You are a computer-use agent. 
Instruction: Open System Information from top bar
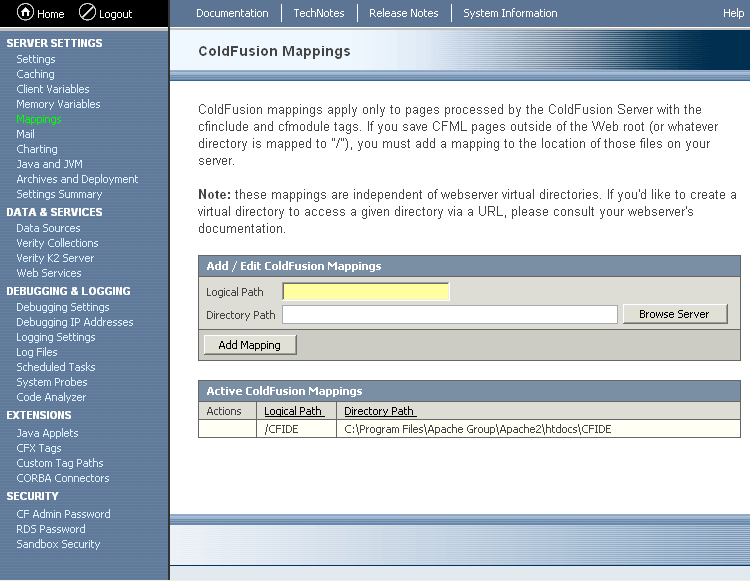(510, 13)
